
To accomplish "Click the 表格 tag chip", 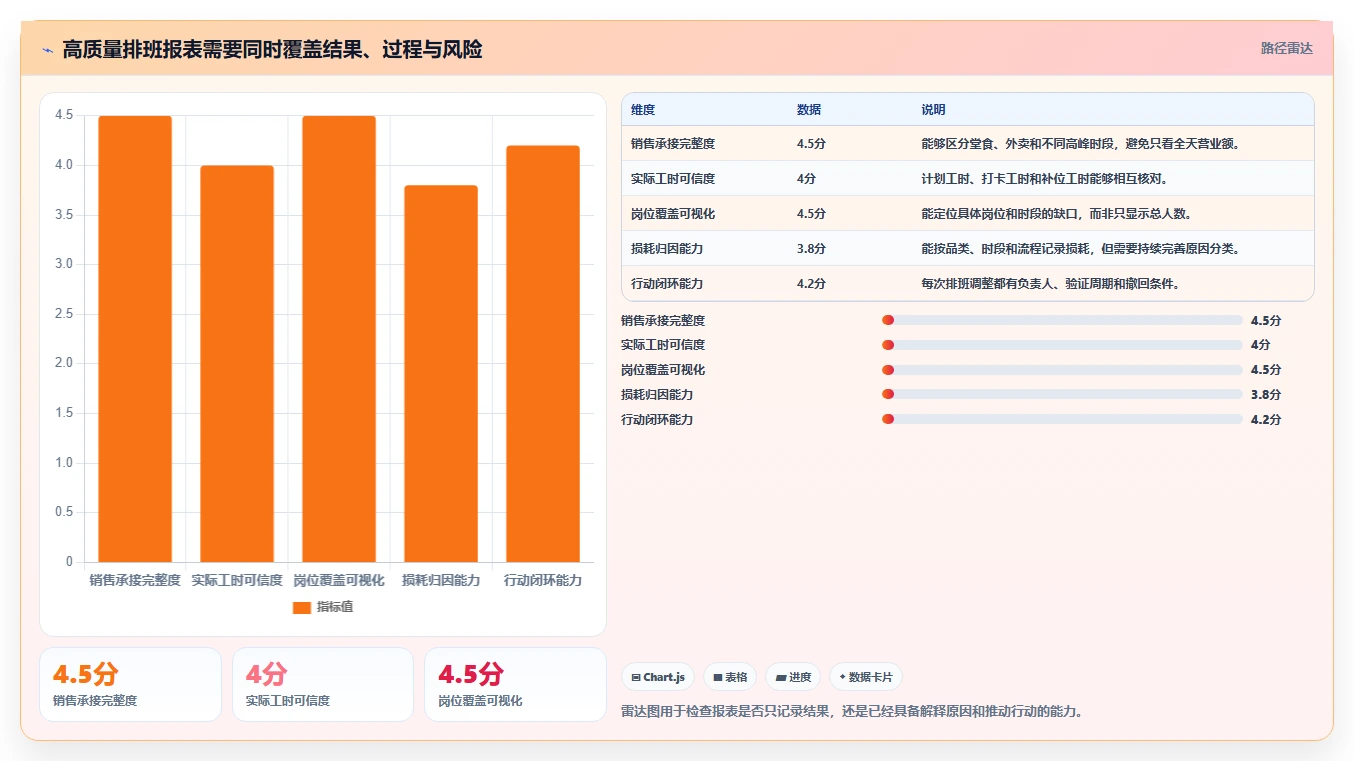I will pos(730,677).
